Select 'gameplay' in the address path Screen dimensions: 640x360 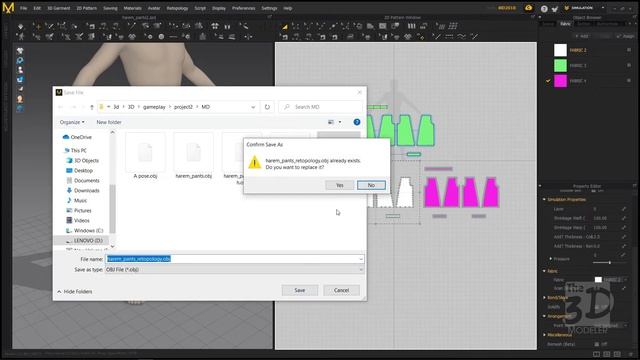pos(154,107)
